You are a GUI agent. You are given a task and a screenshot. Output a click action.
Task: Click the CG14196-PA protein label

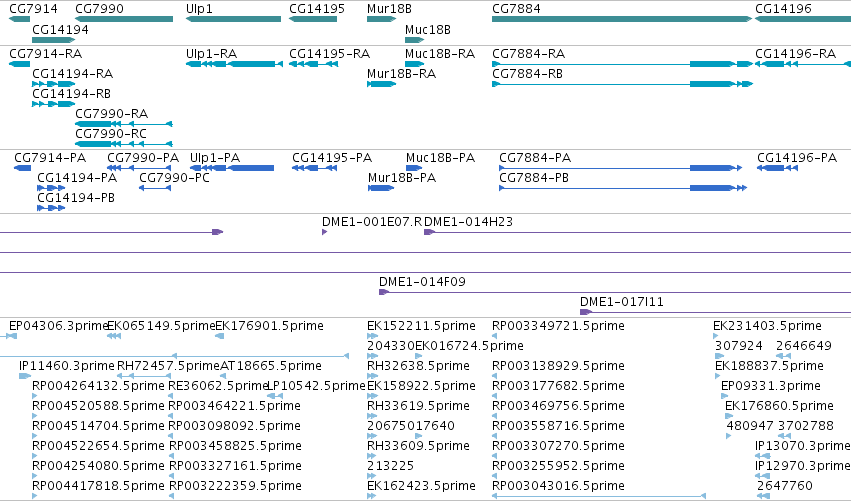(x=797, y=158)
